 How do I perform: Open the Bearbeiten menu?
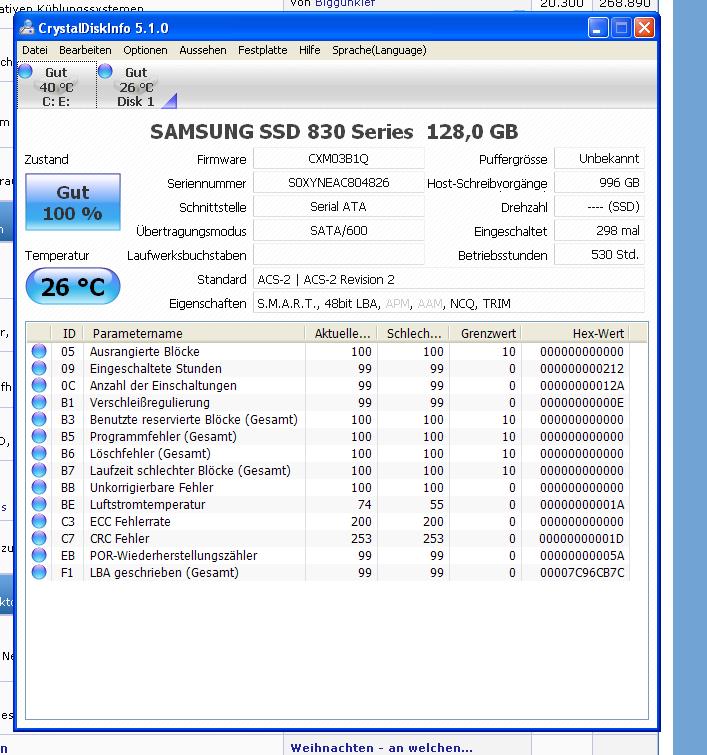[85, 50]
